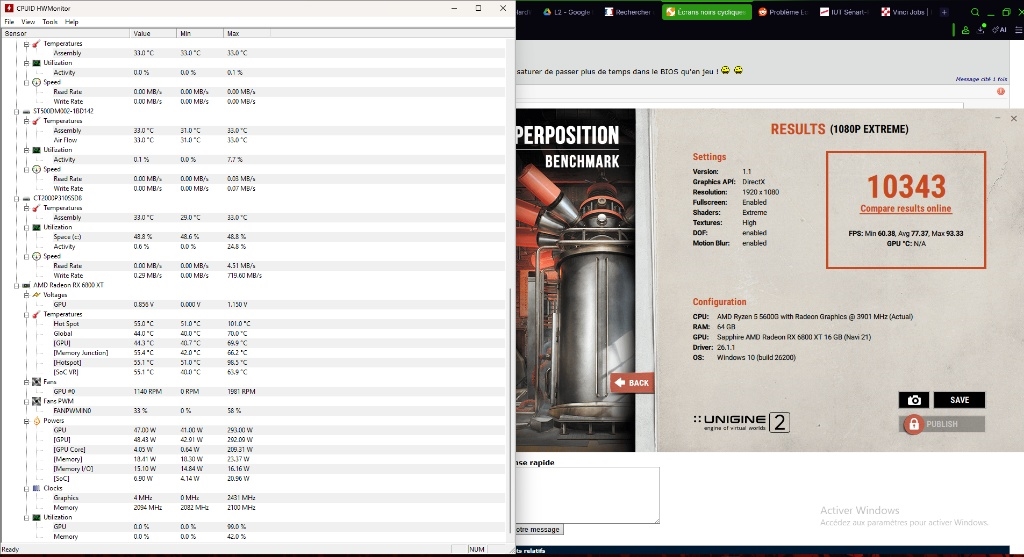Click Speed gauge icon under ST500DM002
The image size is (1024, 557).
(x=37, y=170)
